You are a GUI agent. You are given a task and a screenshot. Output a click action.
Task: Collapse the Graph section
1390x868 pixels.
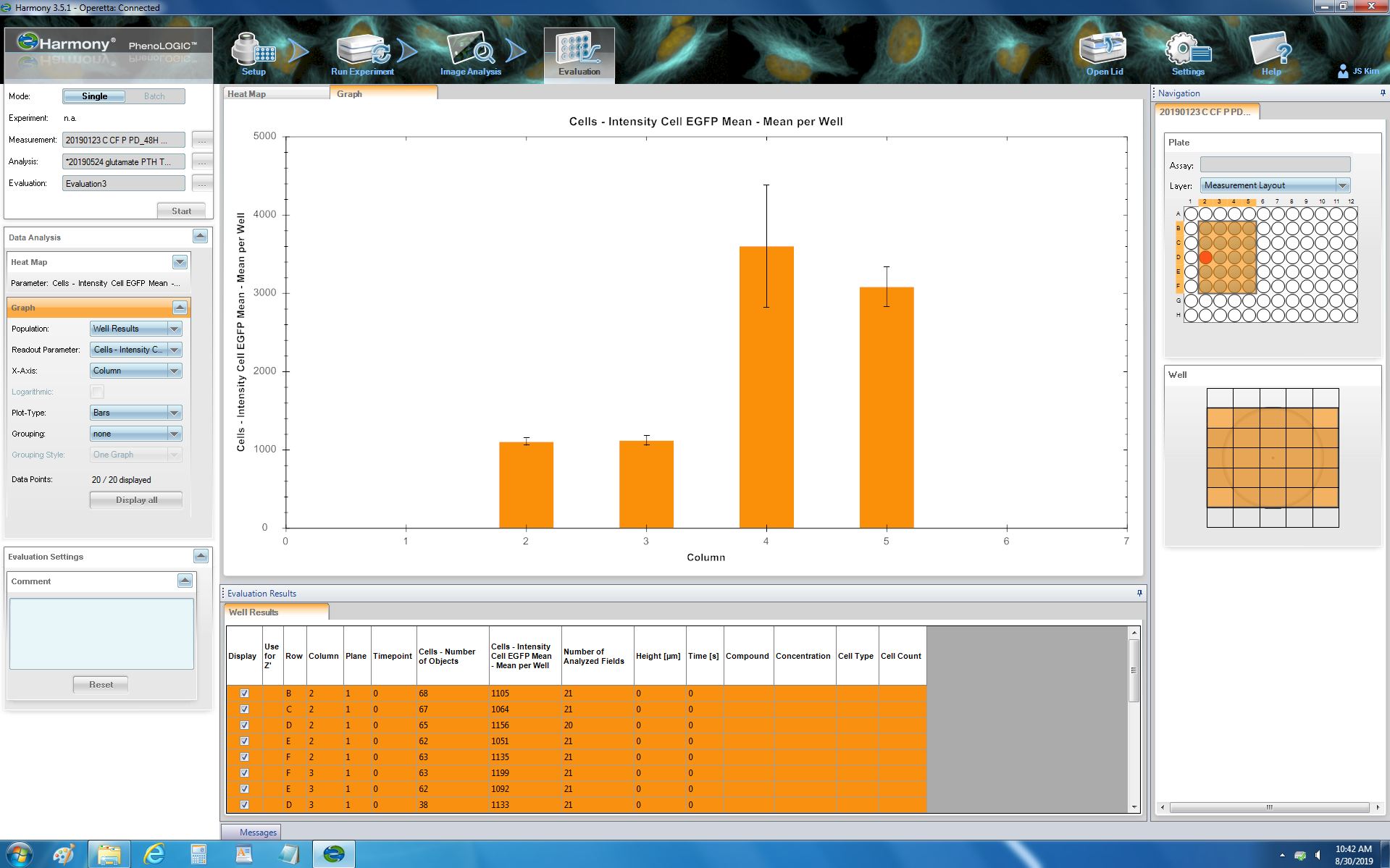click(180, 308)
